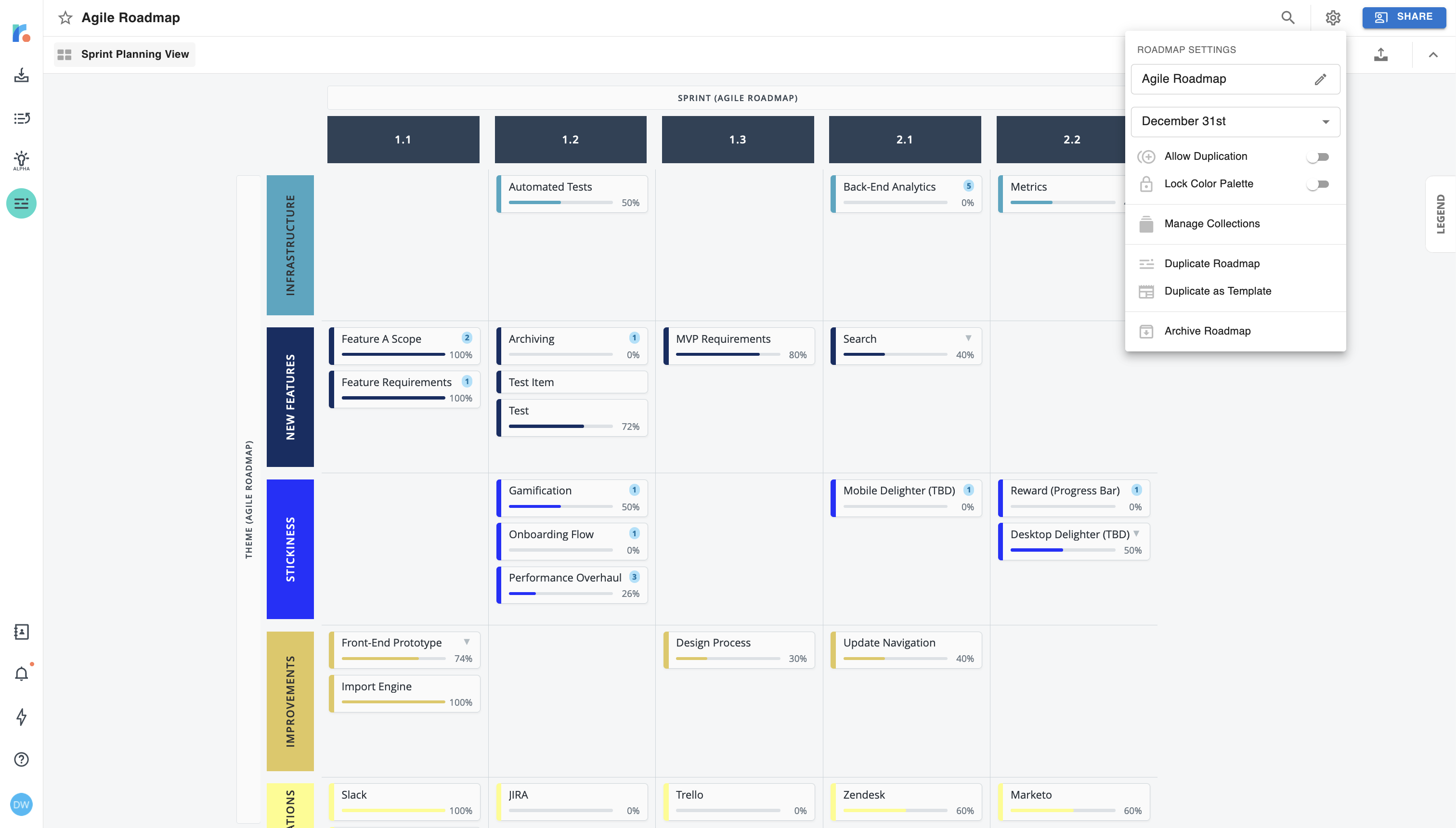
Task: Click the badge 5 on Back-End Analytics
Action: pyautogui.click(x=969, y=186)
